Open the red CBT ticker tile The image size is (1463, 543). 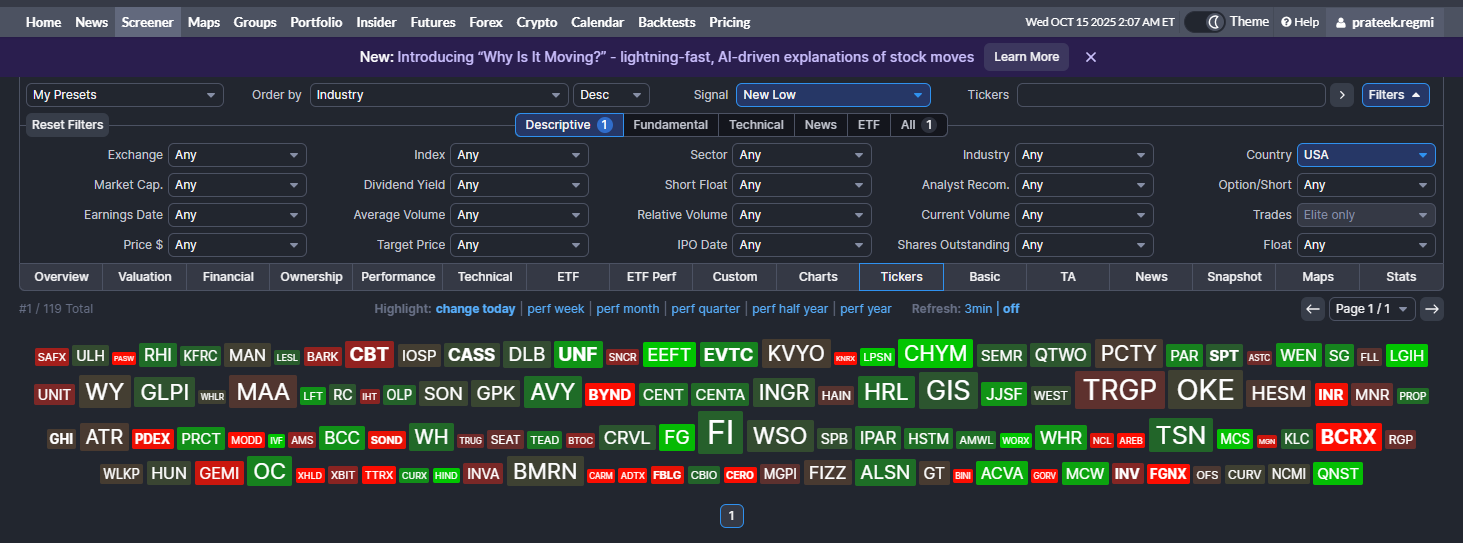pyautogui.click(x=369, y=355)
